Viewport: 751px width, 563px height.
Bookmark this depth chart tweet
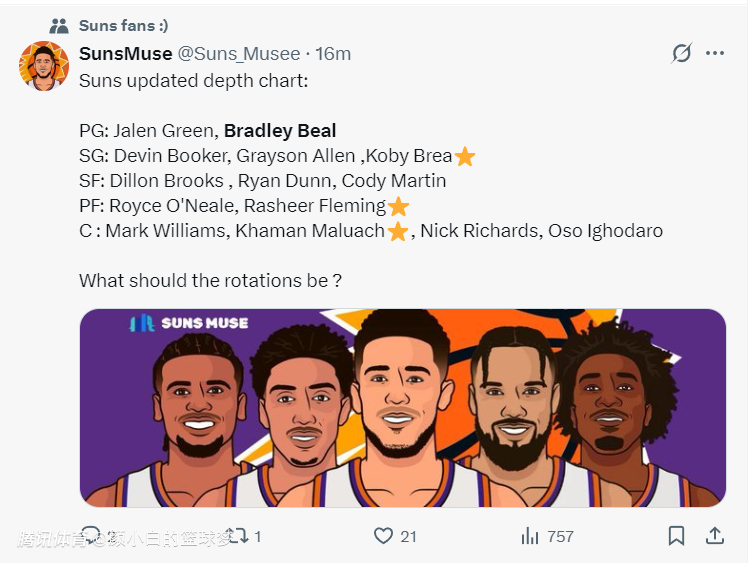pos(677,536)
